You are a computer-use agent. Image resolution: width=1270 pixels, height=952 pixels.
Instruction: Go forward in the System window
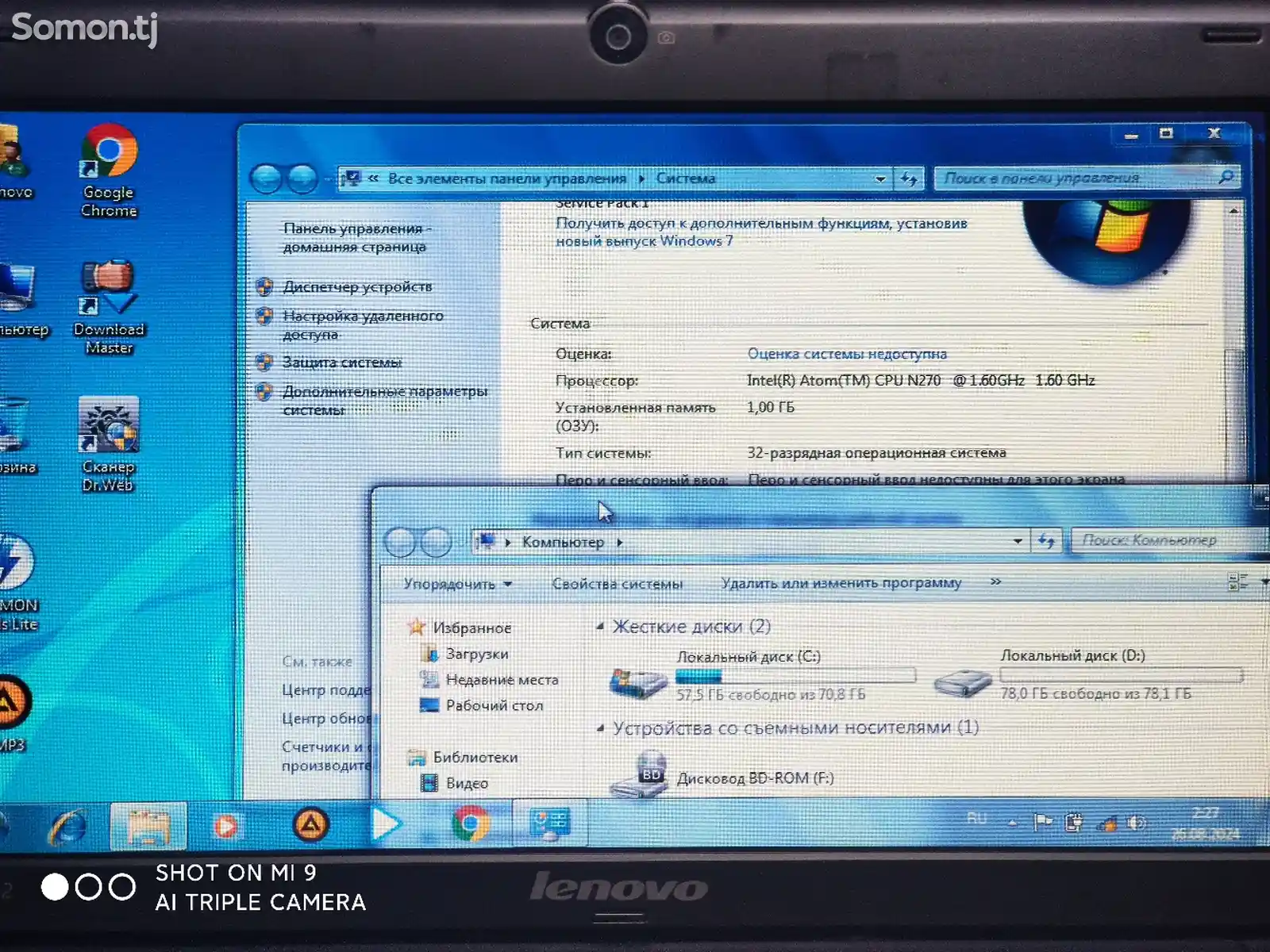[302, 179]
